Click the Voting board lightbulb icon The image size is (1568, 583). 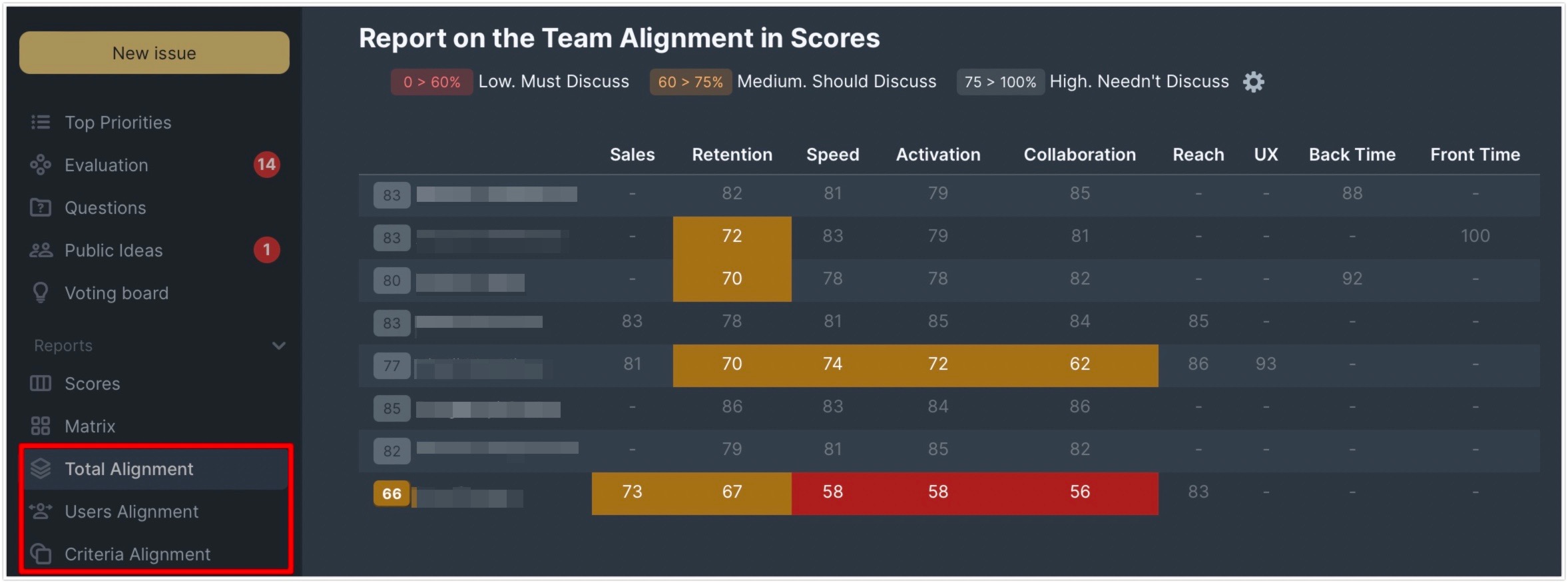[x=41, y=292]
